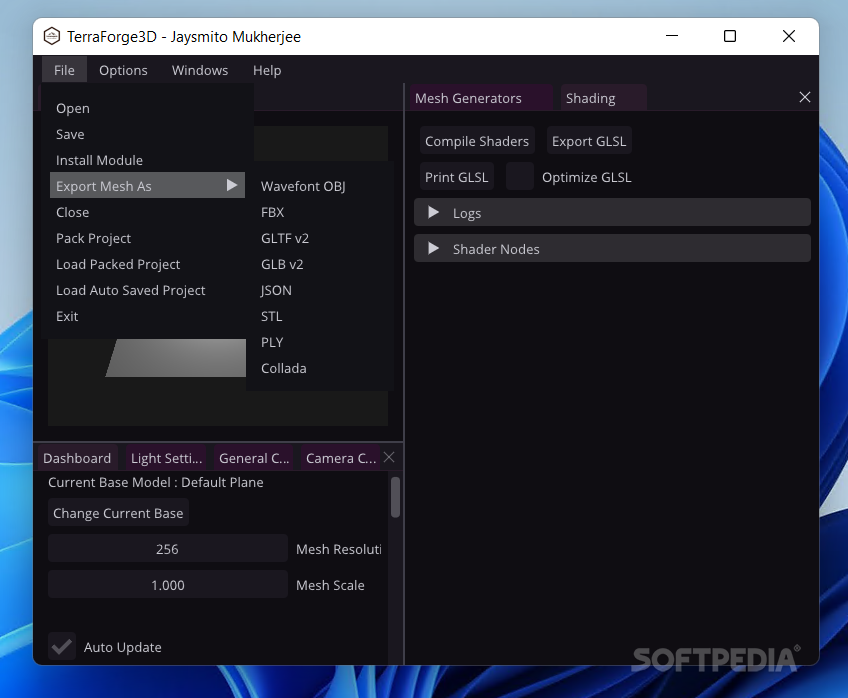The height and width of the screenshot is (698, 848).
Task: Toggle the Optimize GLSL checkbox
Action: click(x=520, y=176)
